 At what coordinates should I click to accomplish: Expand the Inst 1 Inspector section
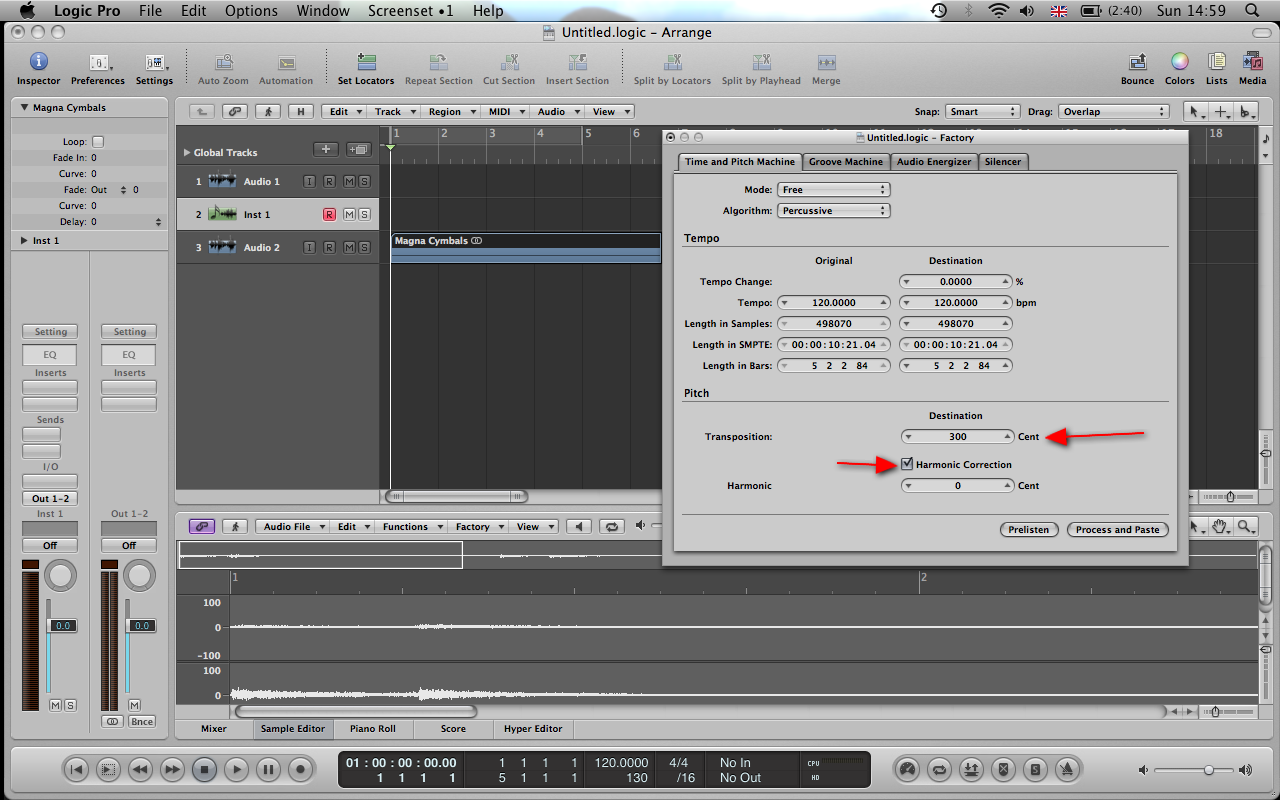point(24,240)
